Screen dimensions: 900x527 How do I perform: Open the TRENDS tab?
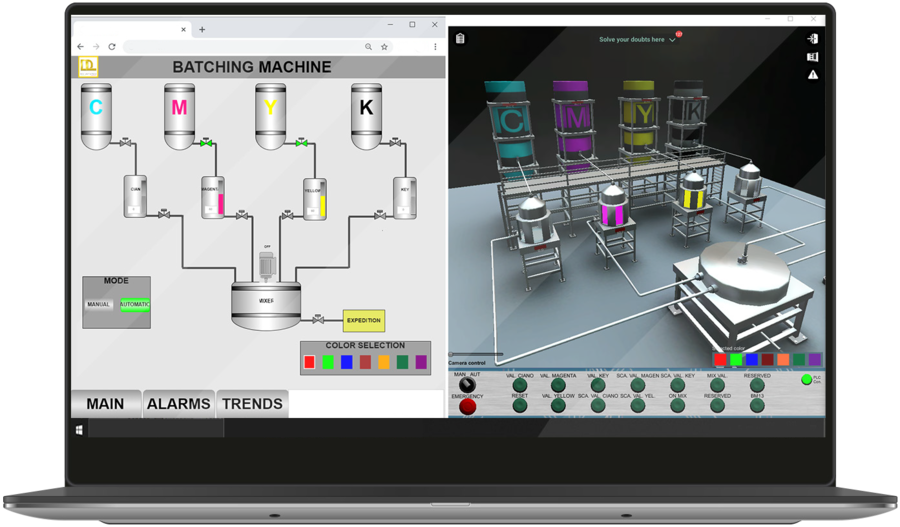tap(253, 404)
